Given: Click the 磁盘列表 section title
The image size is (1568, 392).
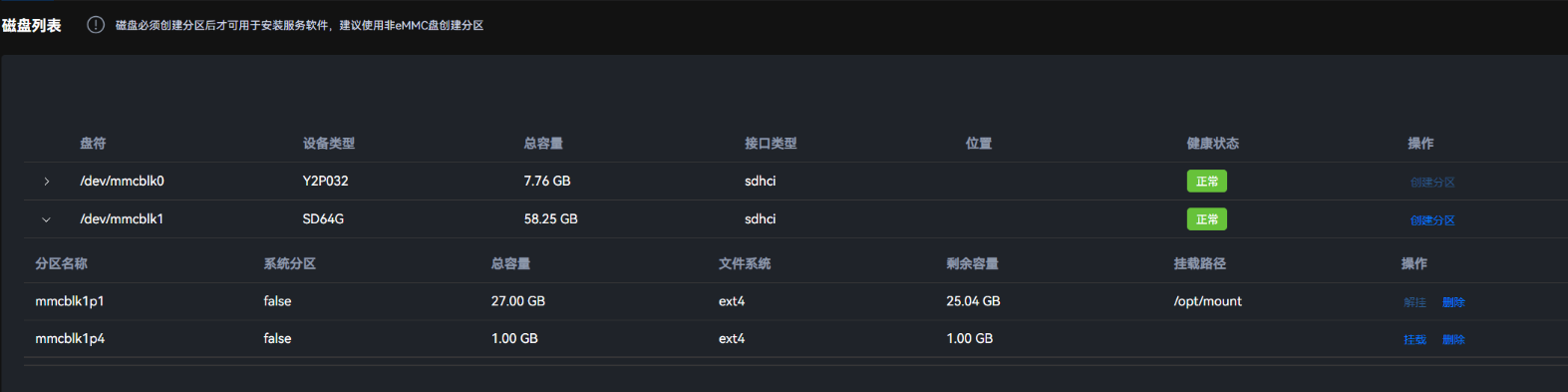Looking at the screenshot, I should click(x=32, y=25).
